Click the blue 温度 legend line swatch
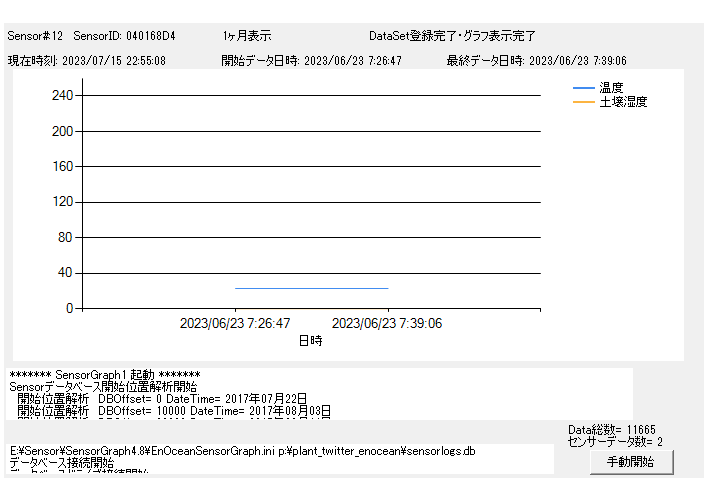708x482 pixels. tap(583, 88)
